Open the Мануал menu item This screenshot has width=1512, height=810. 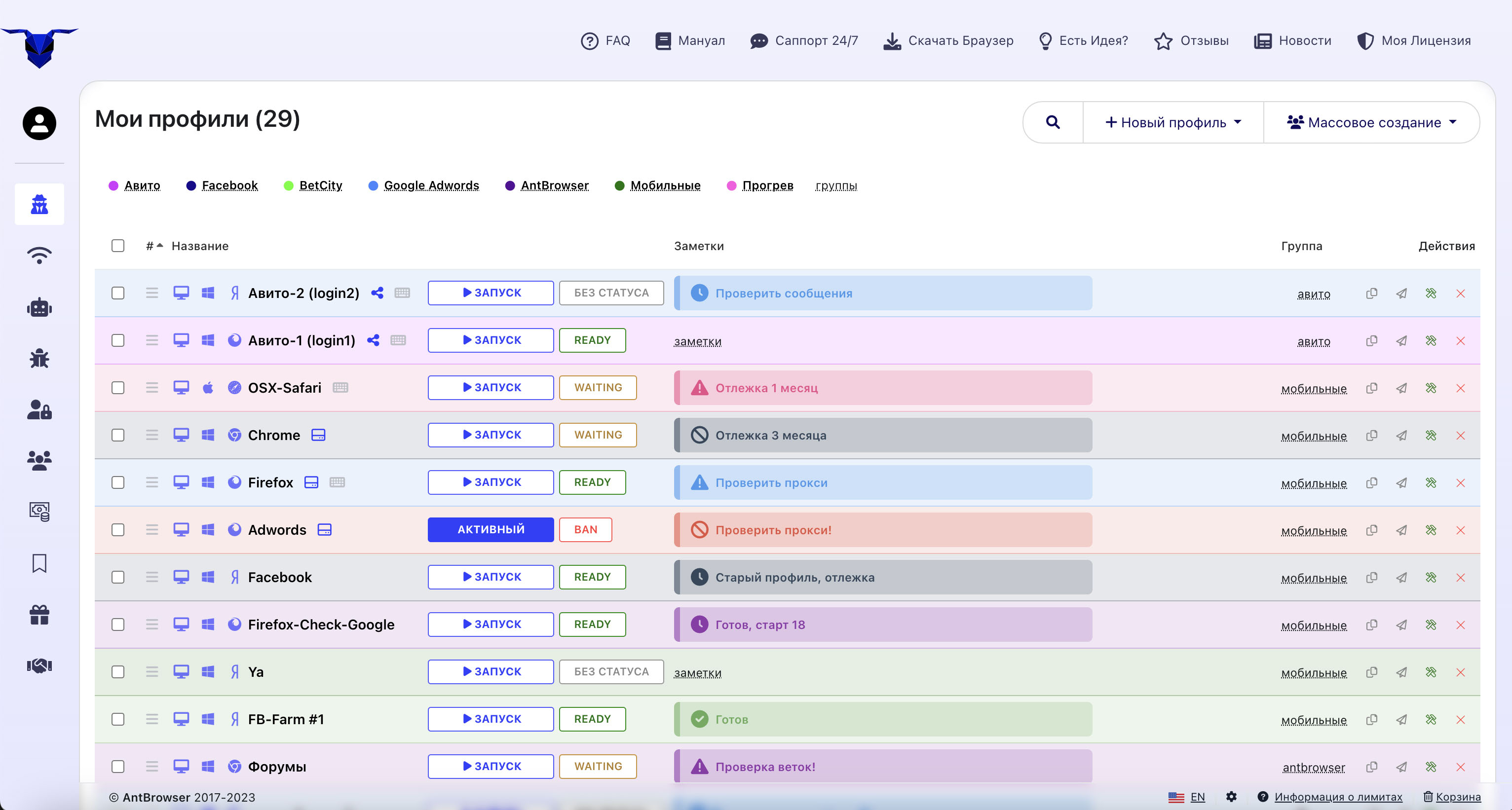pyautogui.click(x=690, y=40)
